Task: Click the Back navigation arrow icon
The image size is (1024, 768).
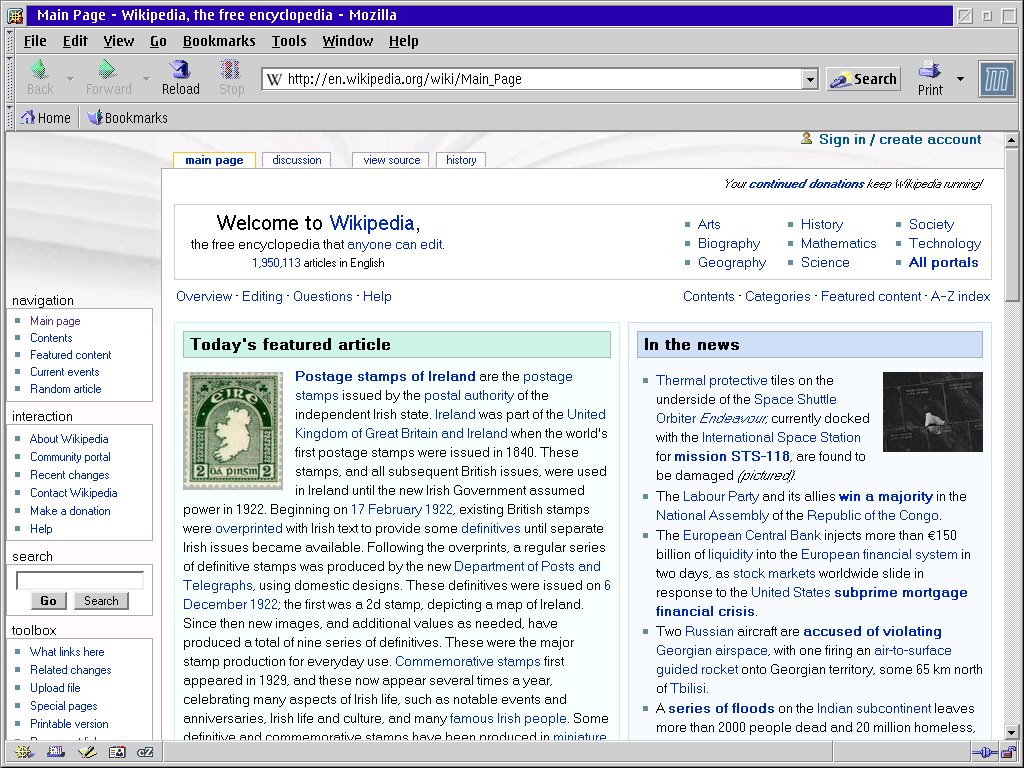Action: [40, 69]
